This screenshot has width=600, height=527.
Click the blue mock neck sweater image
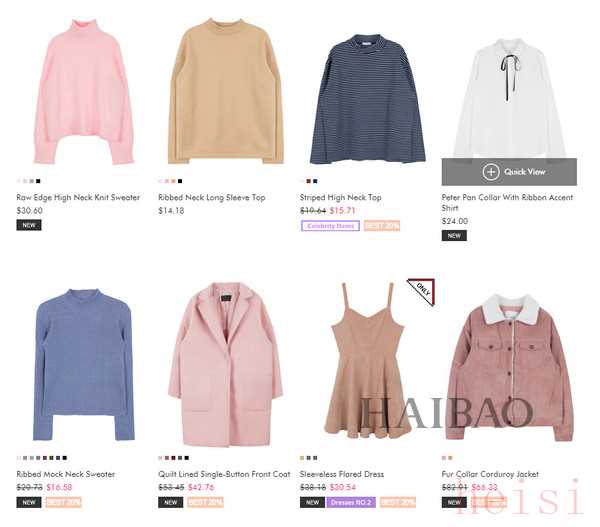coord(84,365)
